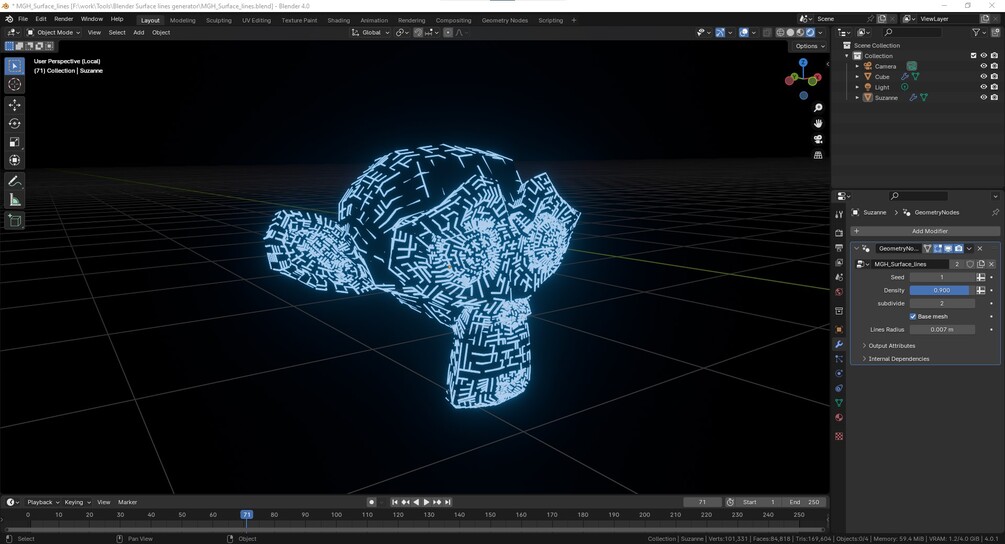The width and height of the screenshot is (1005, 544).
Task: Click the zoom magnifier viewport gizmo
Action: click(x=818, y=108)
